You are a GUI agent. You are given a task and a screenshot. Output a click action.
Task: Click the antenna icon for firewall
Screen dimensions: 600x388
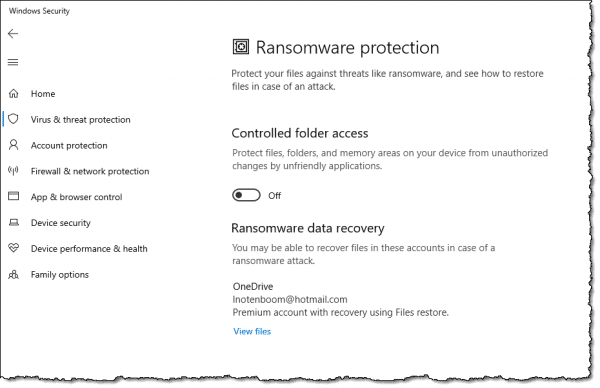point(13,171)
